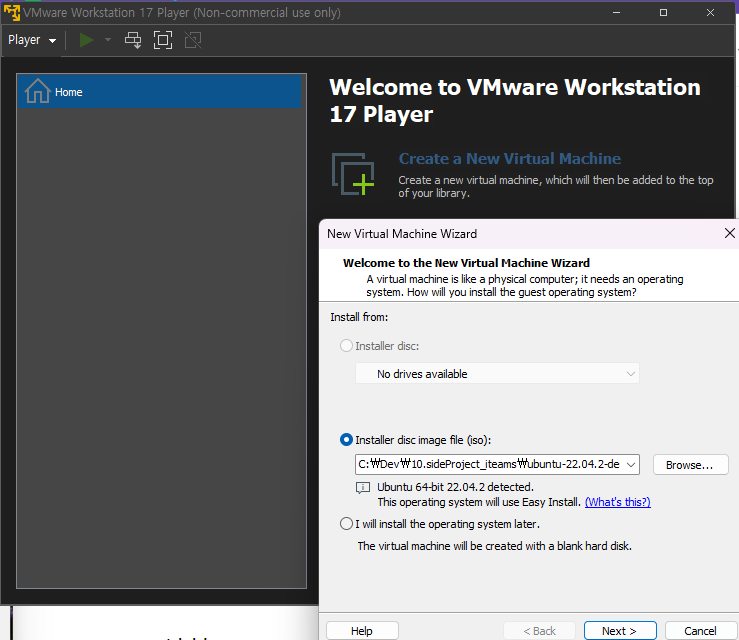739x640 pixels.
Task: Open the No drives available dropdown
Action: pos(497,374)
